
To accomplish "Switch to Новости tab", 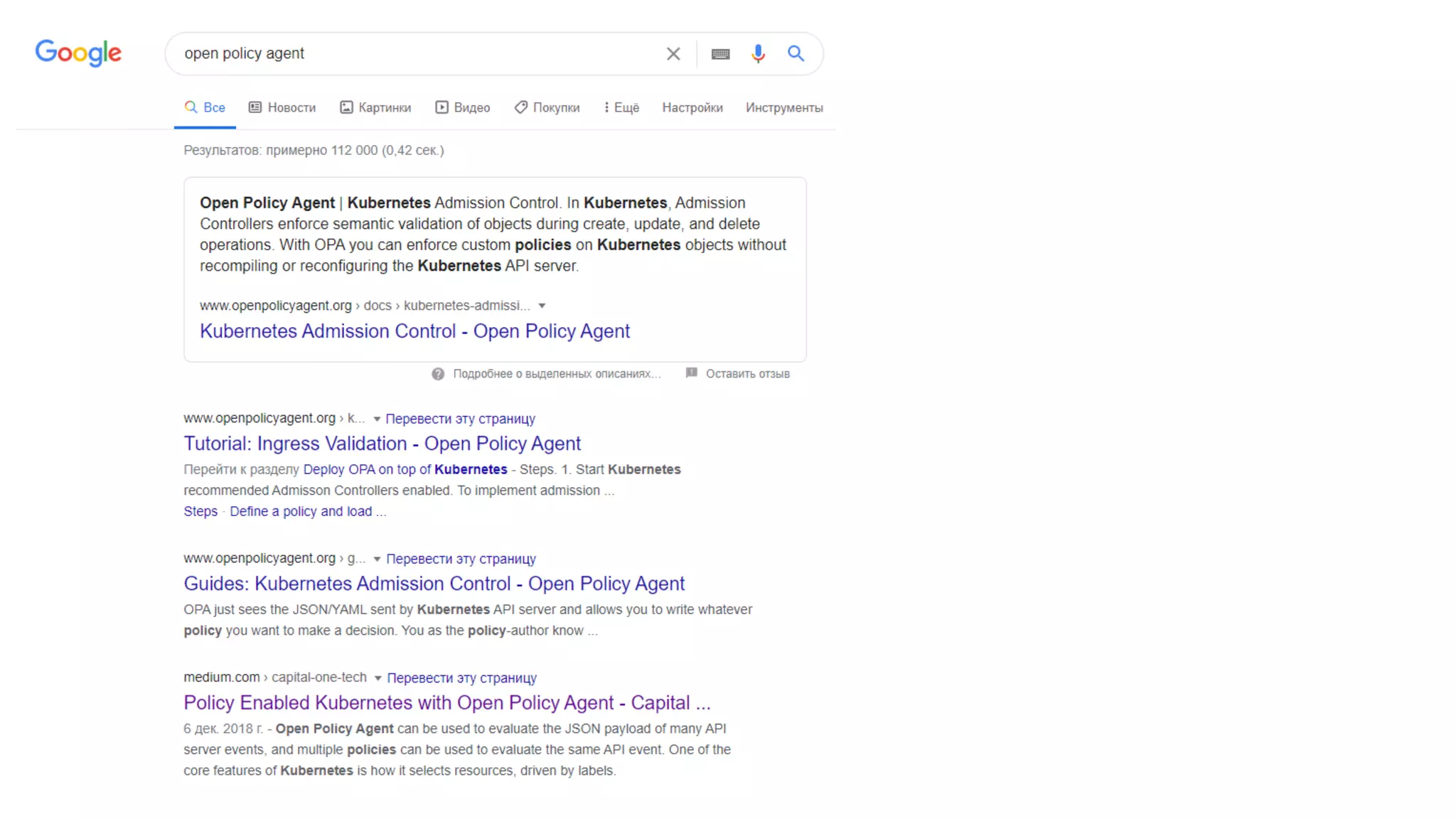I will pos(282,107).
